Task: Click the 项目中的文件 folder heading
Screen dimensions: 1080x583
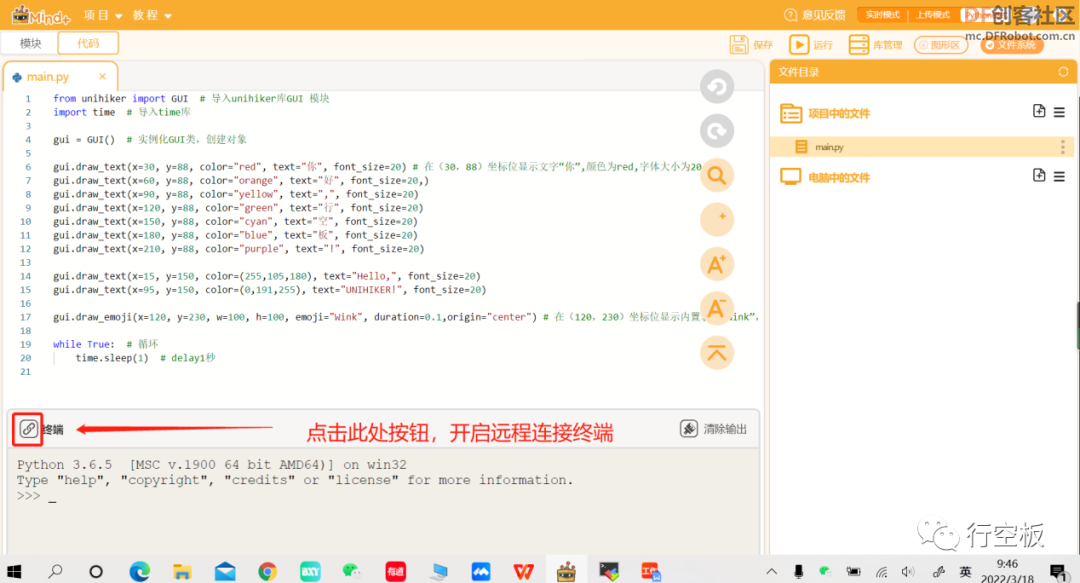Action: (839, 114)
